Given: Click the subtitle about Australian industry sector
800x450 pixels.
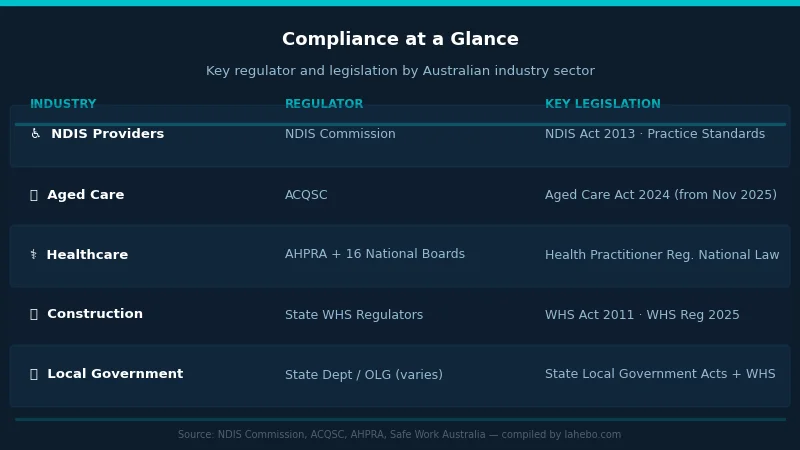Looking at the screenshot, I should (400, 70).
